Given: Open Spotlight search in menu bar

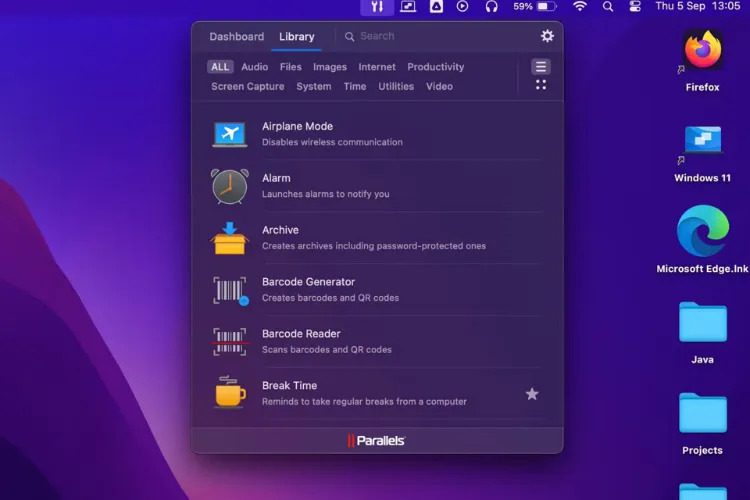Looking at the screenshot, I should [x=607, y=7].
